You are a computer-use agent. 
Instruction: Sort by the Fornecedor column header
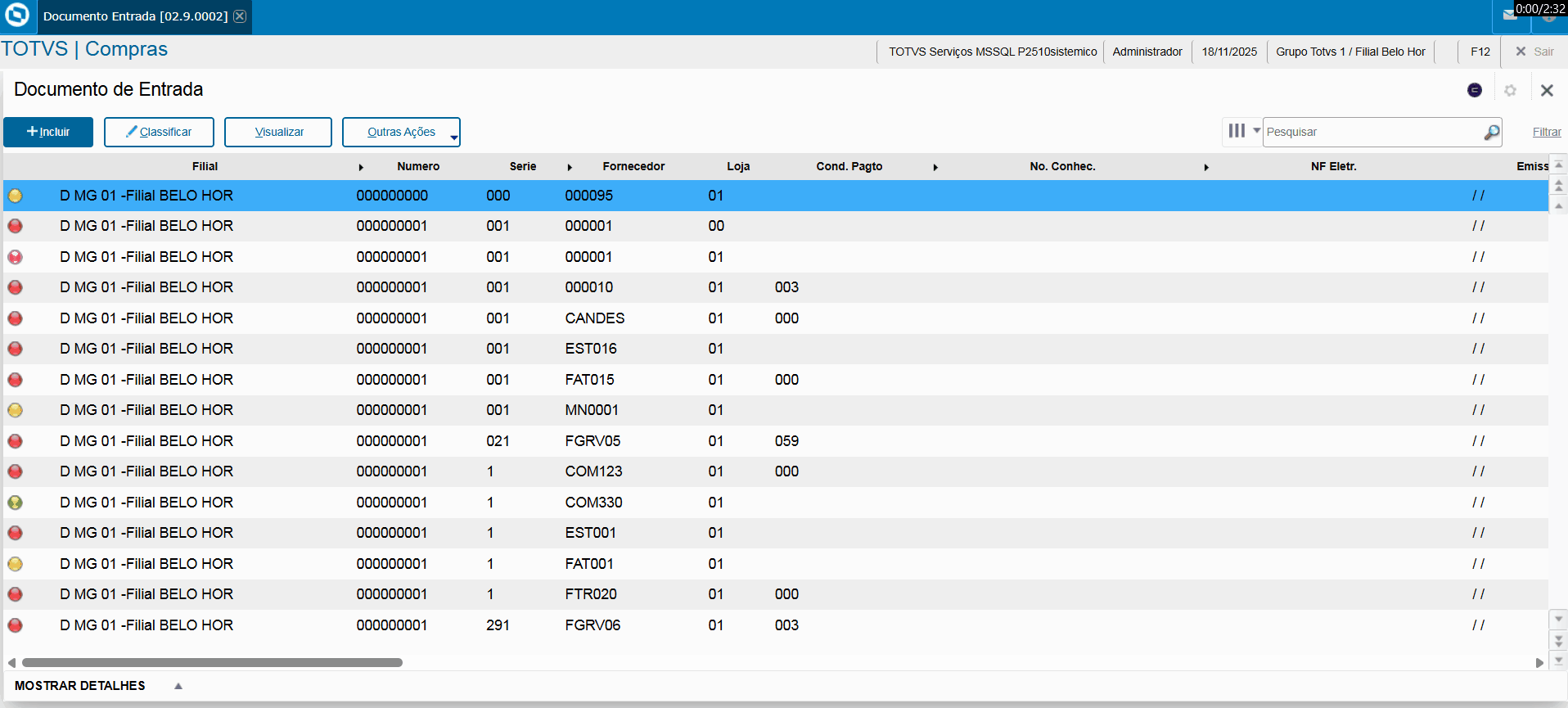(x=633, y=166)
